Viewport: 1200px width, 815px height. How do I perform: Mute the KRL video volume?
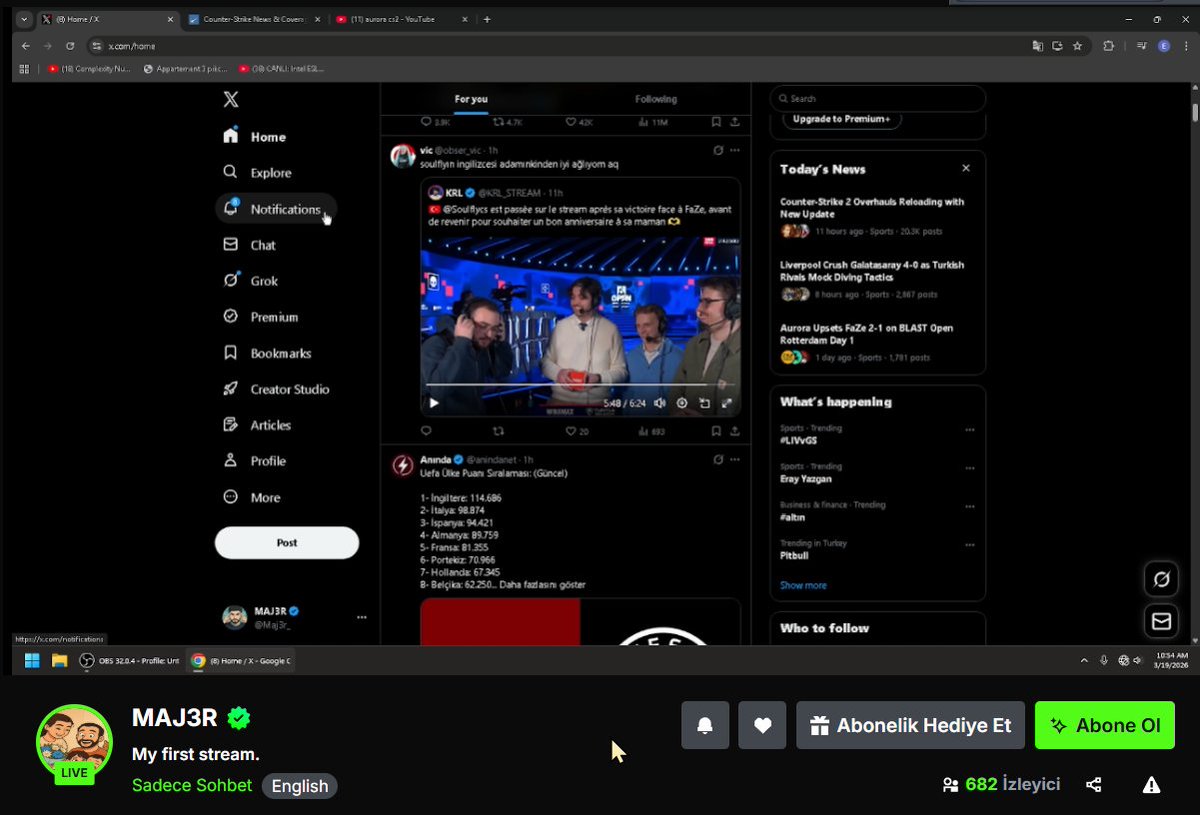pyautogui.click(x=660, y=403)
